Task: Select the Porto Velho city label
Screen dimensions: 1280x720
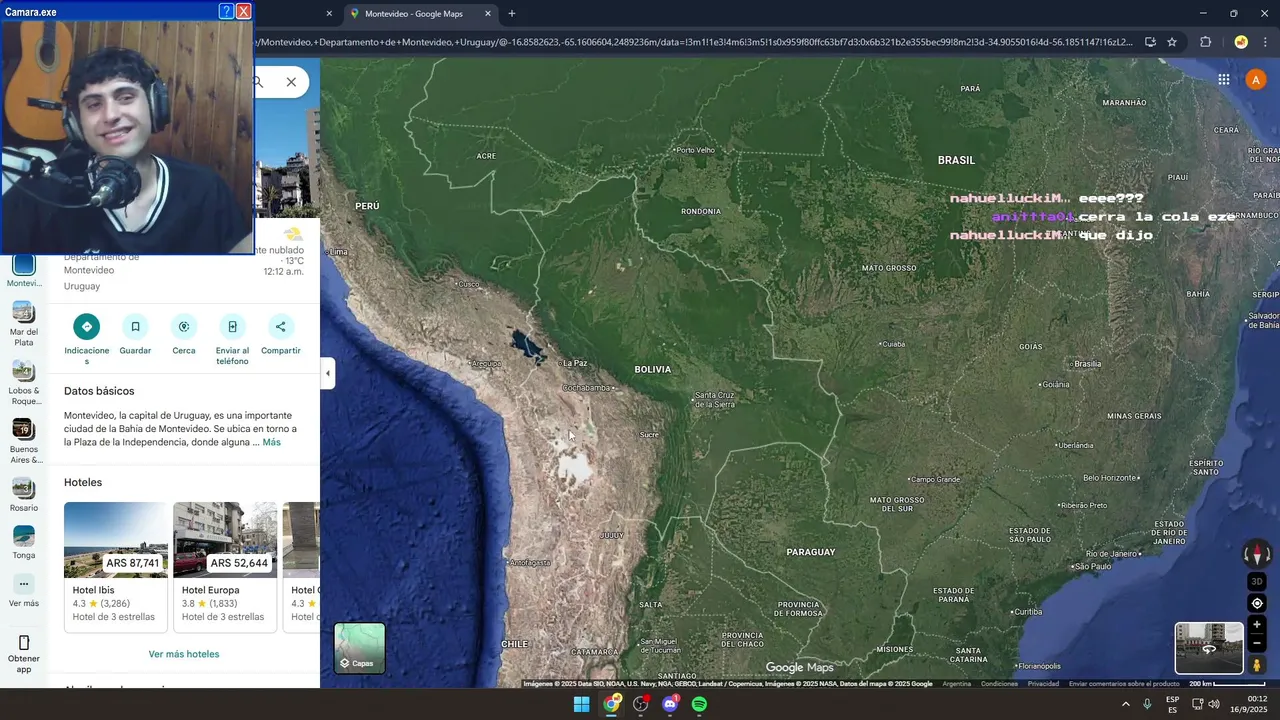Action: (x=695, y=150)
